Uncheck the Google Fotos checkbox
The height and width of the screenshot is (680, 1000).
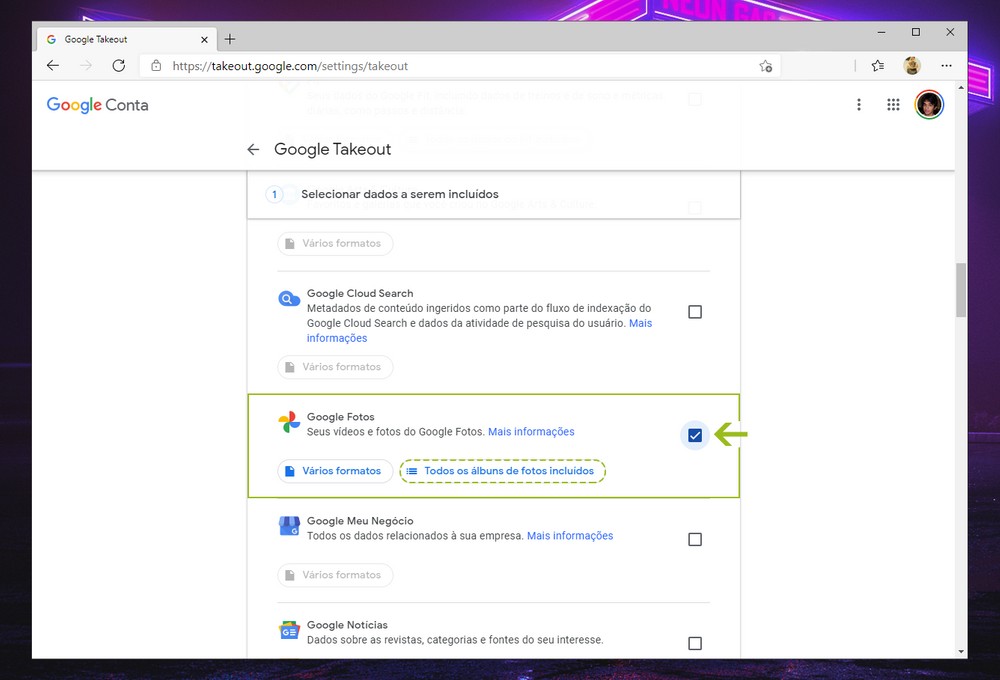(x=695, y=435)
